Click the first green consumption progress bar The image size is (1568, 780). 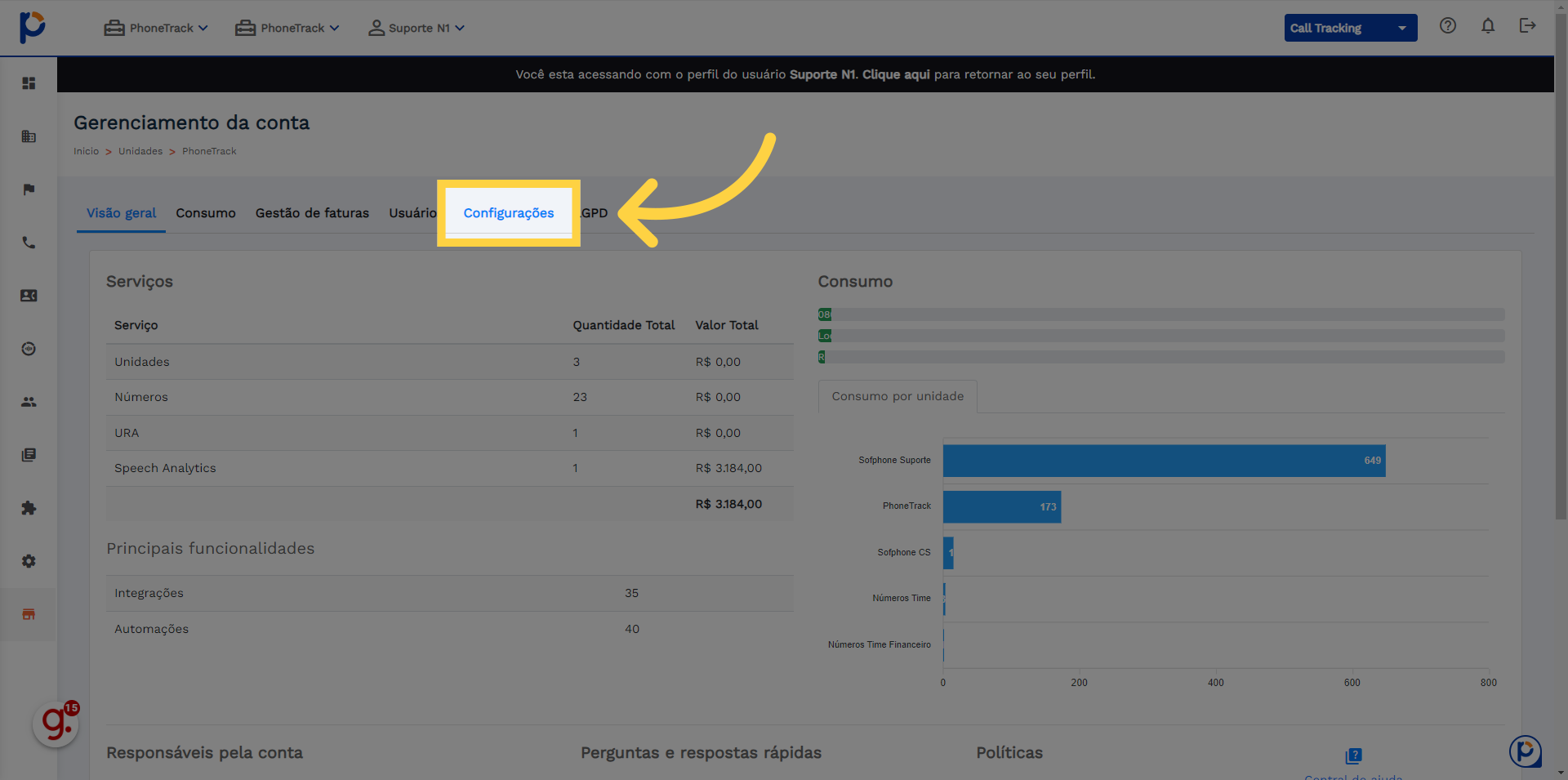pyautogui.click(x=825, y=314)
